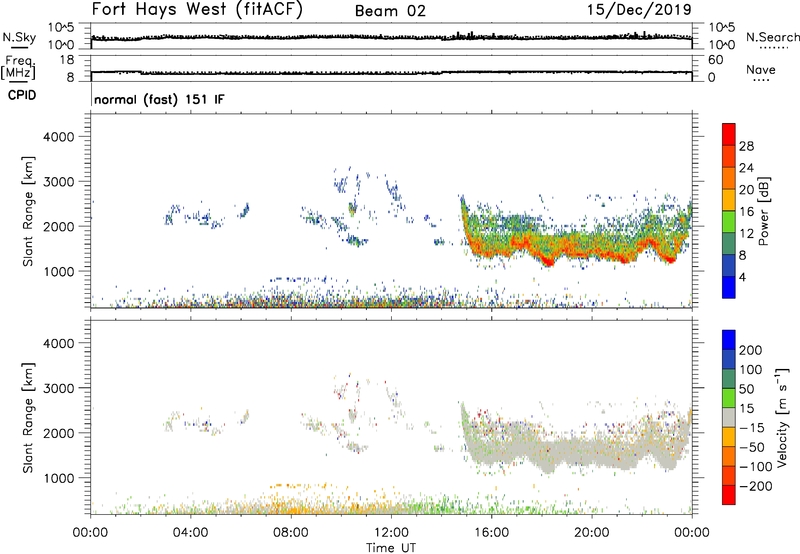The image size is (800, 554).
Task: Click the "Time UT" axis title
Action: [391, 547]
